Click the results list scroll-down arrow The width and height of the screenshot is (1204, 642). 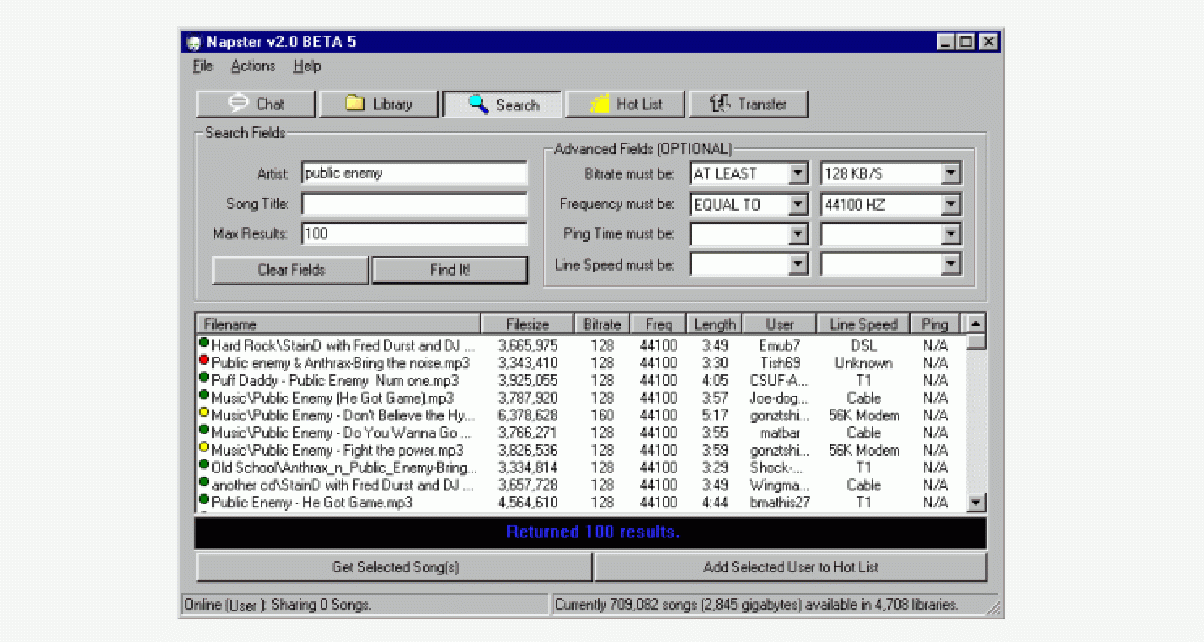click(977, 503)
